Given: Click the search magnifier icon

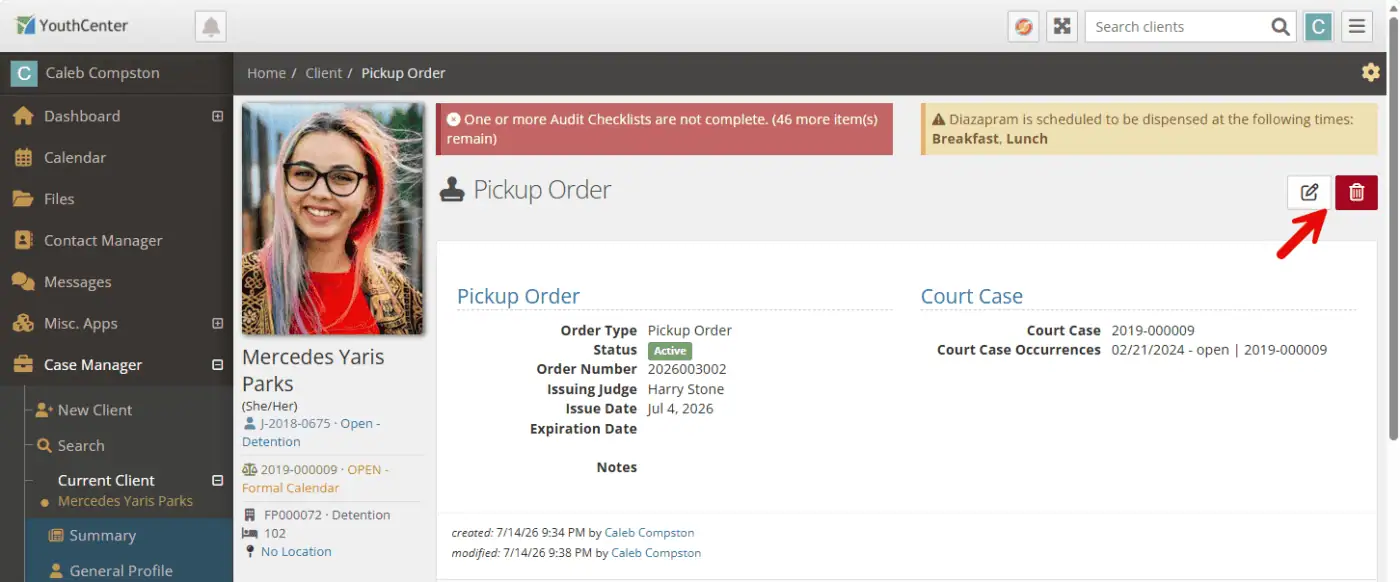Looking at the screenshot, I should [1280, 27].
